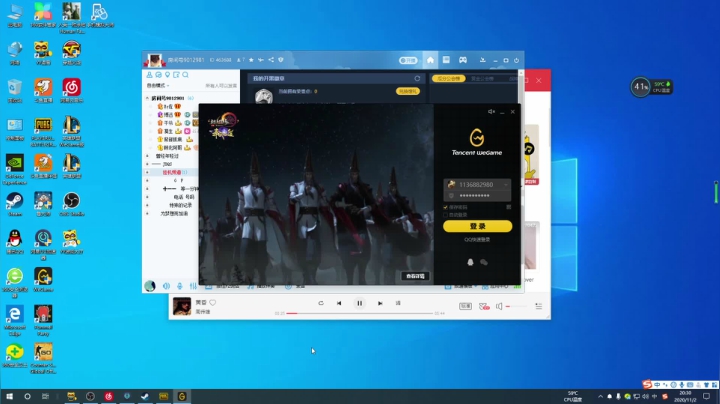Adjust the music player volume slider

[x=516, y=306]
